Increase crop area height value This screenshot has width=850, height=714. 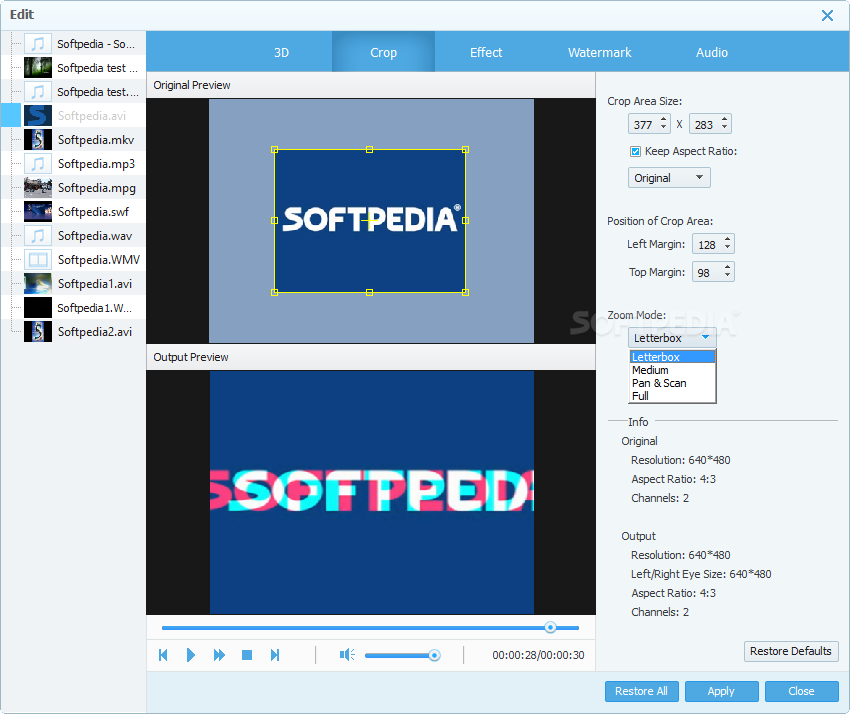point(724,119)
